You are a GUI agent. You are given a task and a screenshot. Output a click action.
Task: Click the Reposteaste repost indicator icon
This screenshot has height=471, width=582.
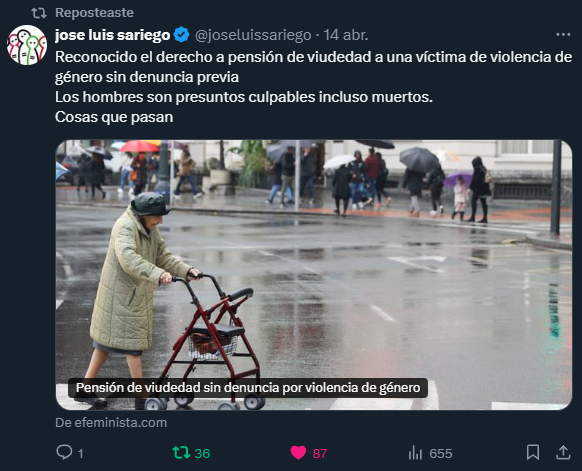[39, 13]
